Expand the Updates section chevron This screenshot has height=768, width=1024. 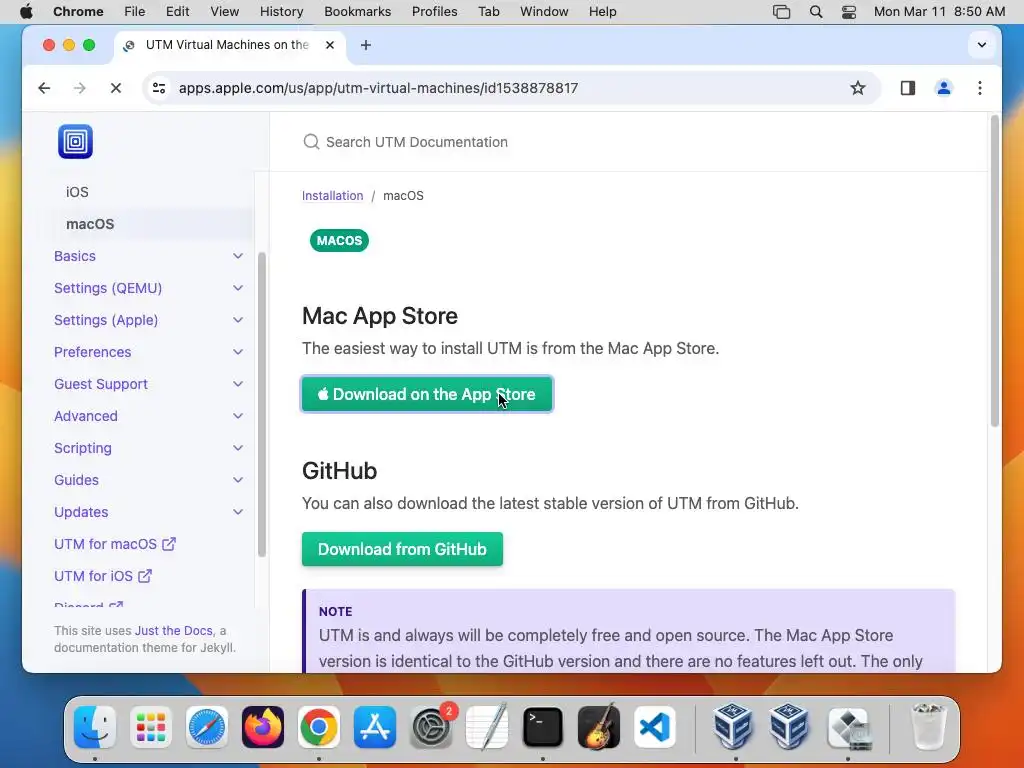click(238, 512)
